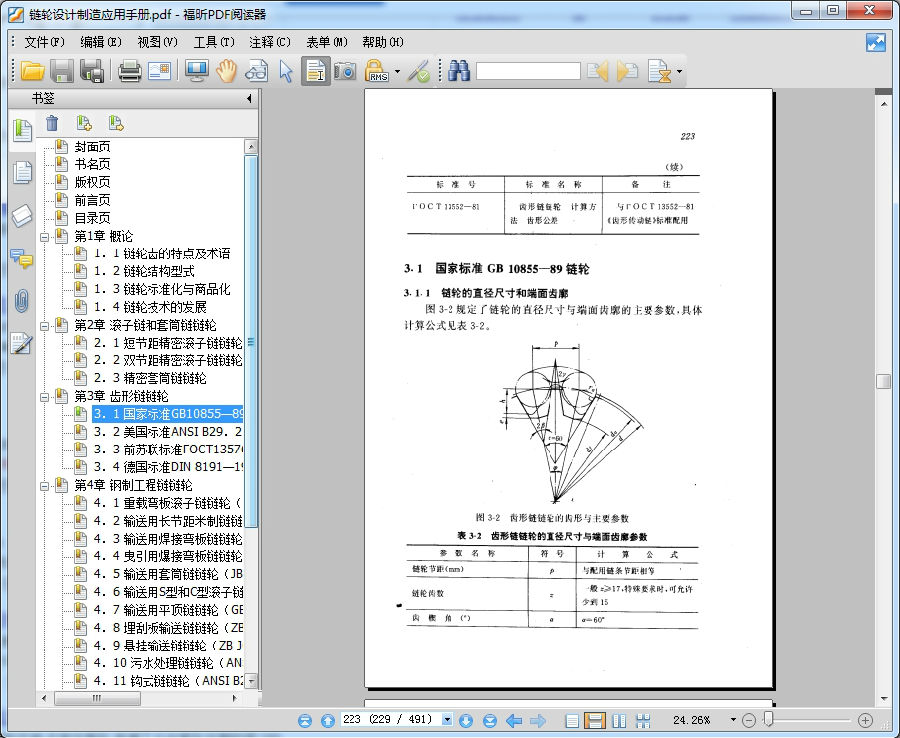Go to previous page arrow
The height and width of the screenshot is (738, 900).
(x=328, y=720)
